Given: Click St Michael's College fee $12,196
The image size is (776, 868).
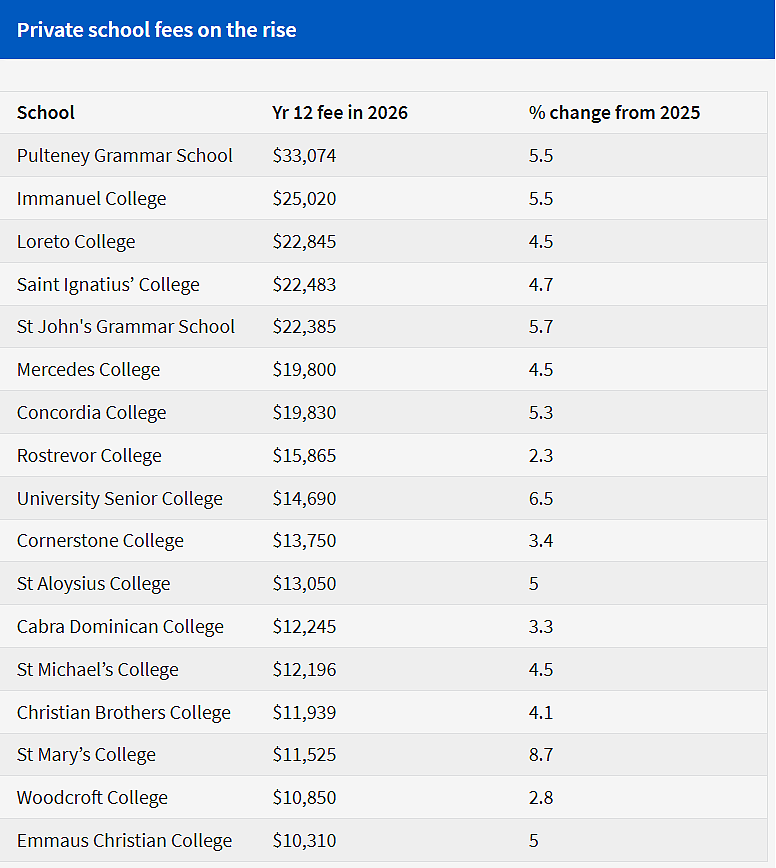Looking at the screenshot, I should (x=304, y=669).
